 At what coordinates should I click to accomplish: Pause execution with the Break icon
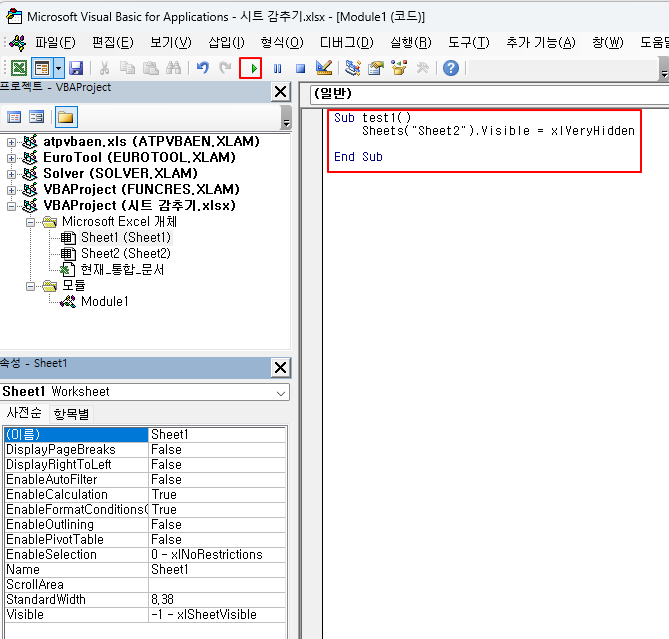pyautogui.click(x=277, y=68)
